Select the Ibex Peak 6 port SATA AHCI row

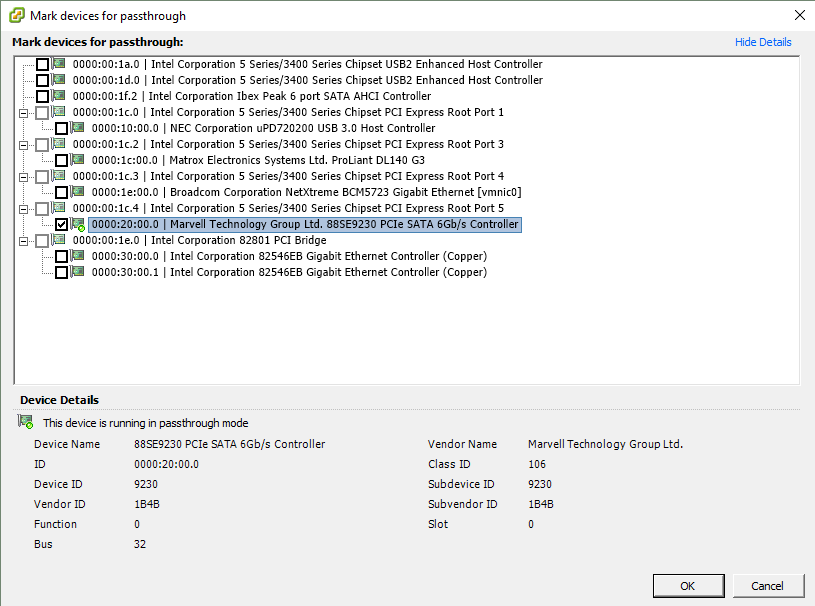[252, 96]
